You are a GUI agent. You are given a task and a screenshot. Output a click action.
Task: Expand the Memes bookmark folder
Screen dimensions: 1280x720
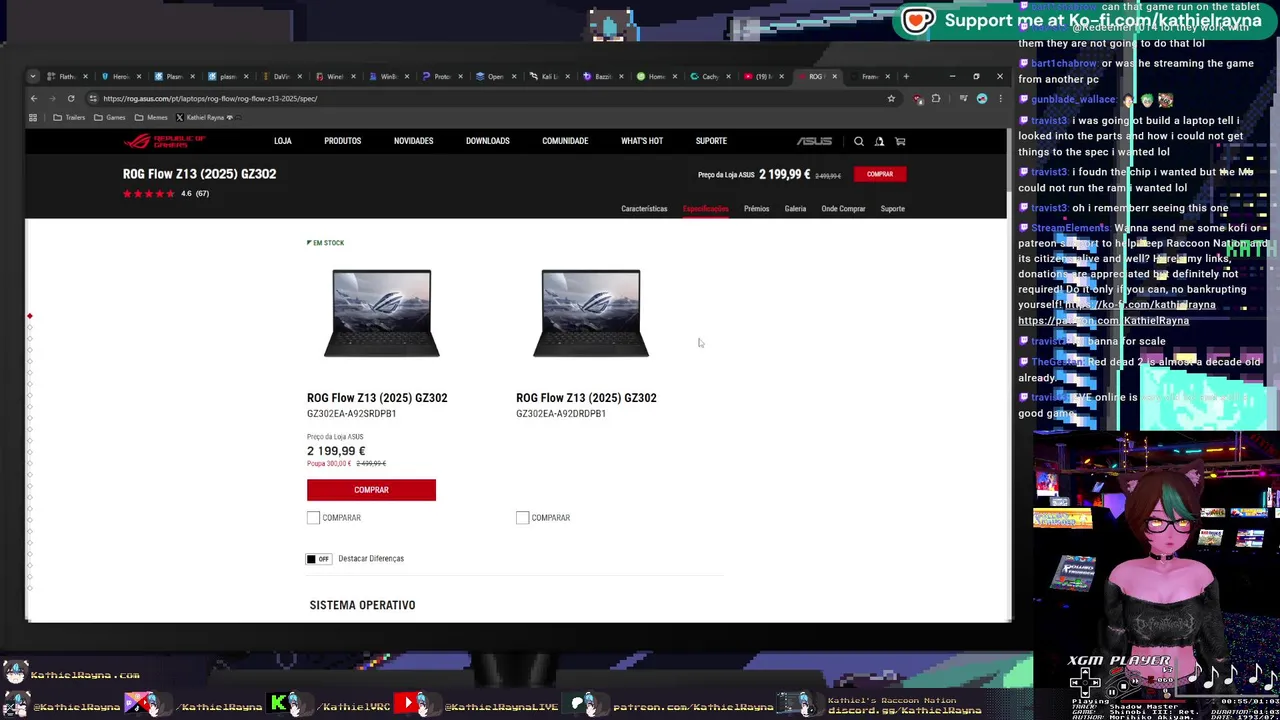tap(151, 117)
